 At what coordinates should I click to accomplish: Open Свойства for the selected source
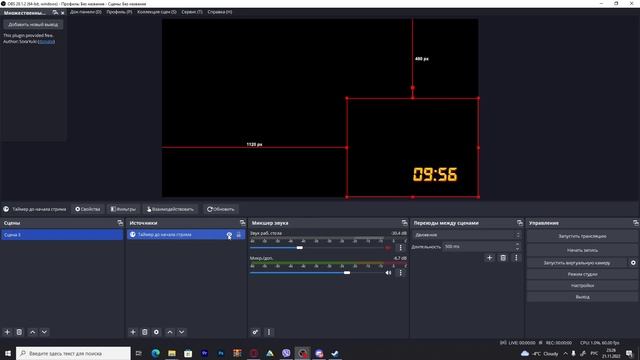(87, 209)
